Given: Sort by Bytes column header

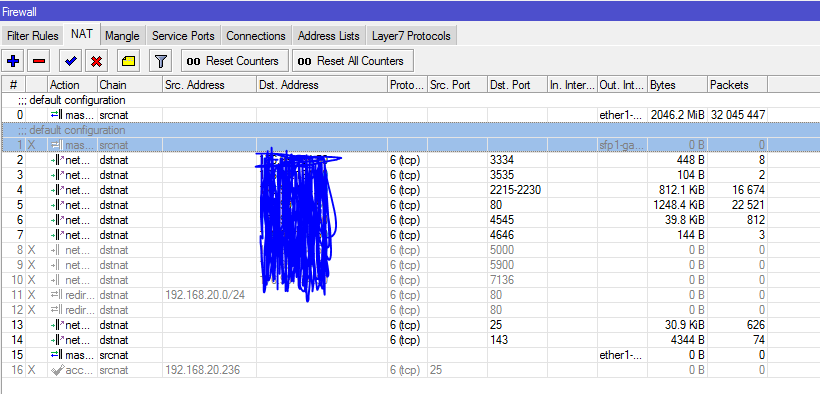Looking at the screenshot, I should 677,85.
